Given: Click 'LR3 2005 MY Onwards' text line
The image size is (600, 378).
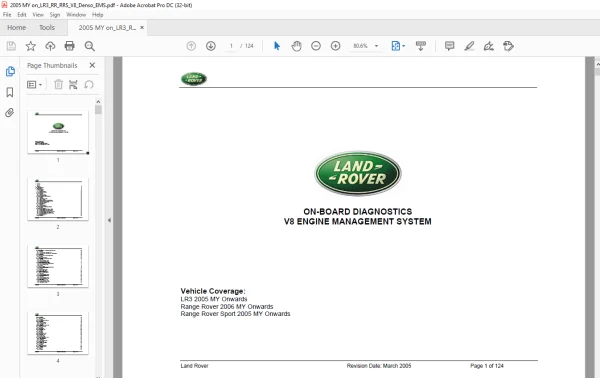Looking at the screenshot, I should (214, 299).
